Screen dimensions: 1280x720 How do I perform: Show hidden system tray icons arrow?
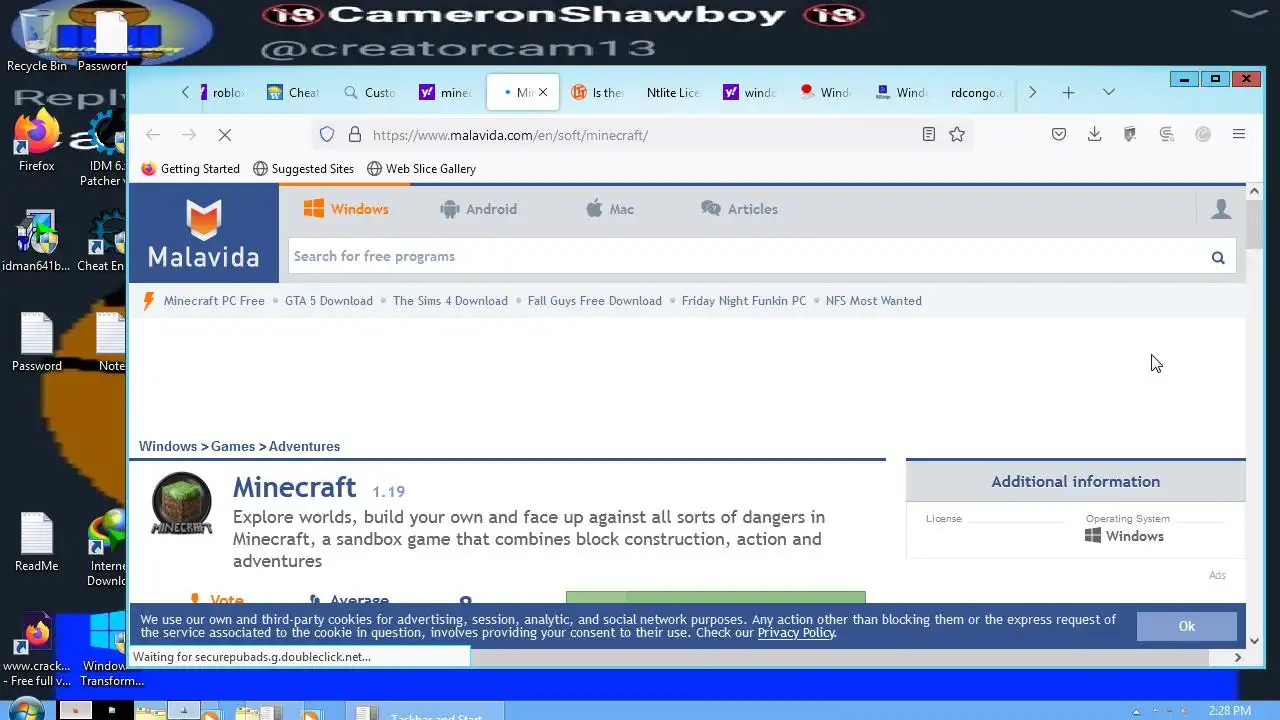point(1136,711)
